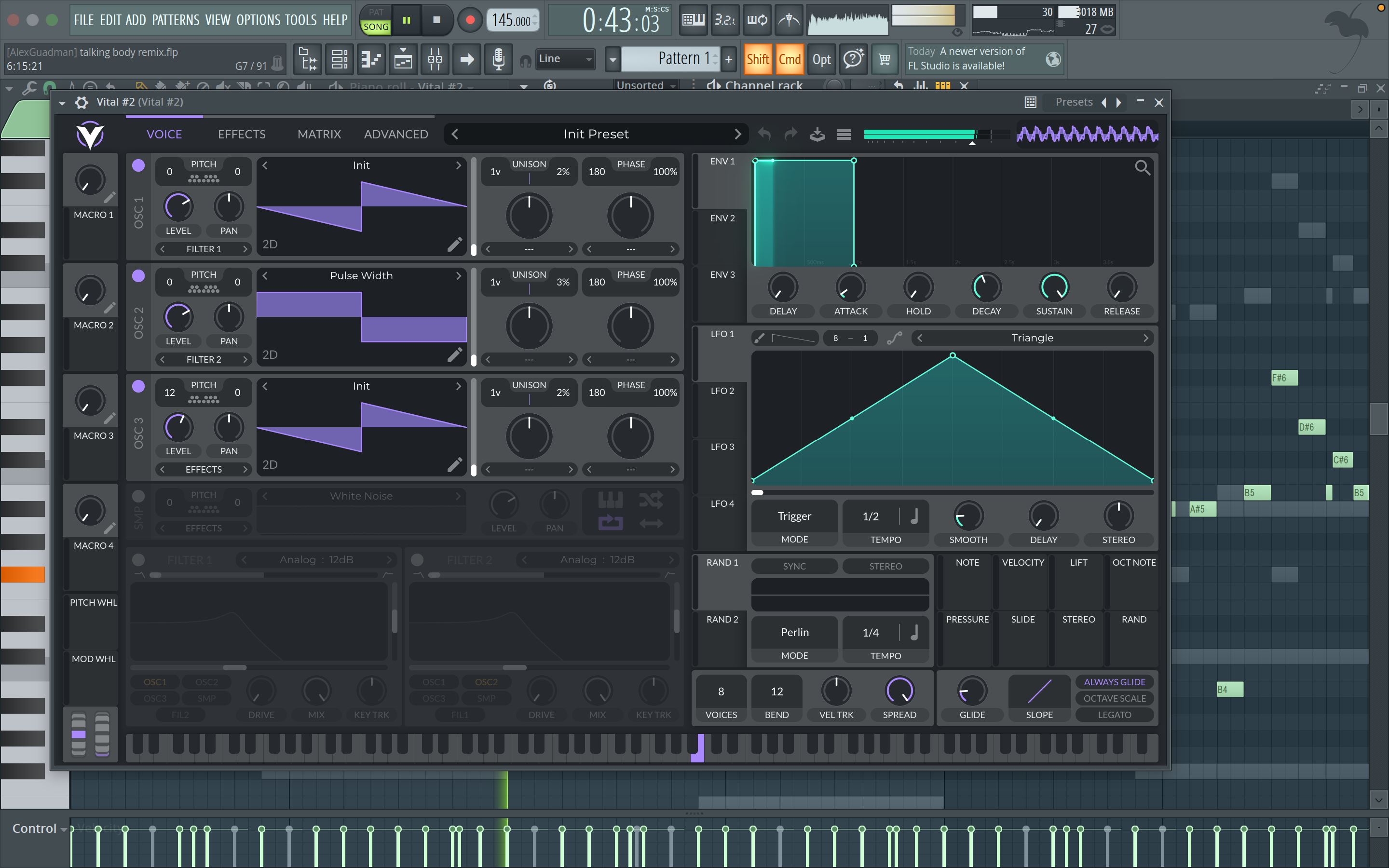
Task: Click the Vital logo icon
Action: (90, 135)
